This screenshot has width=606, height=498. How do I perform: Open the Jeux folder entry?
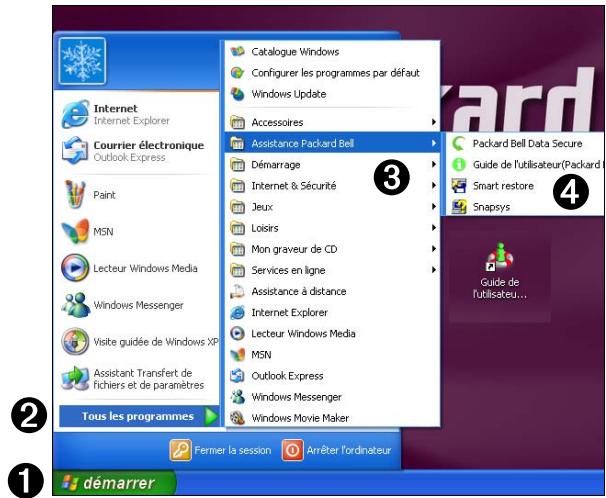(x=332, y=207)
